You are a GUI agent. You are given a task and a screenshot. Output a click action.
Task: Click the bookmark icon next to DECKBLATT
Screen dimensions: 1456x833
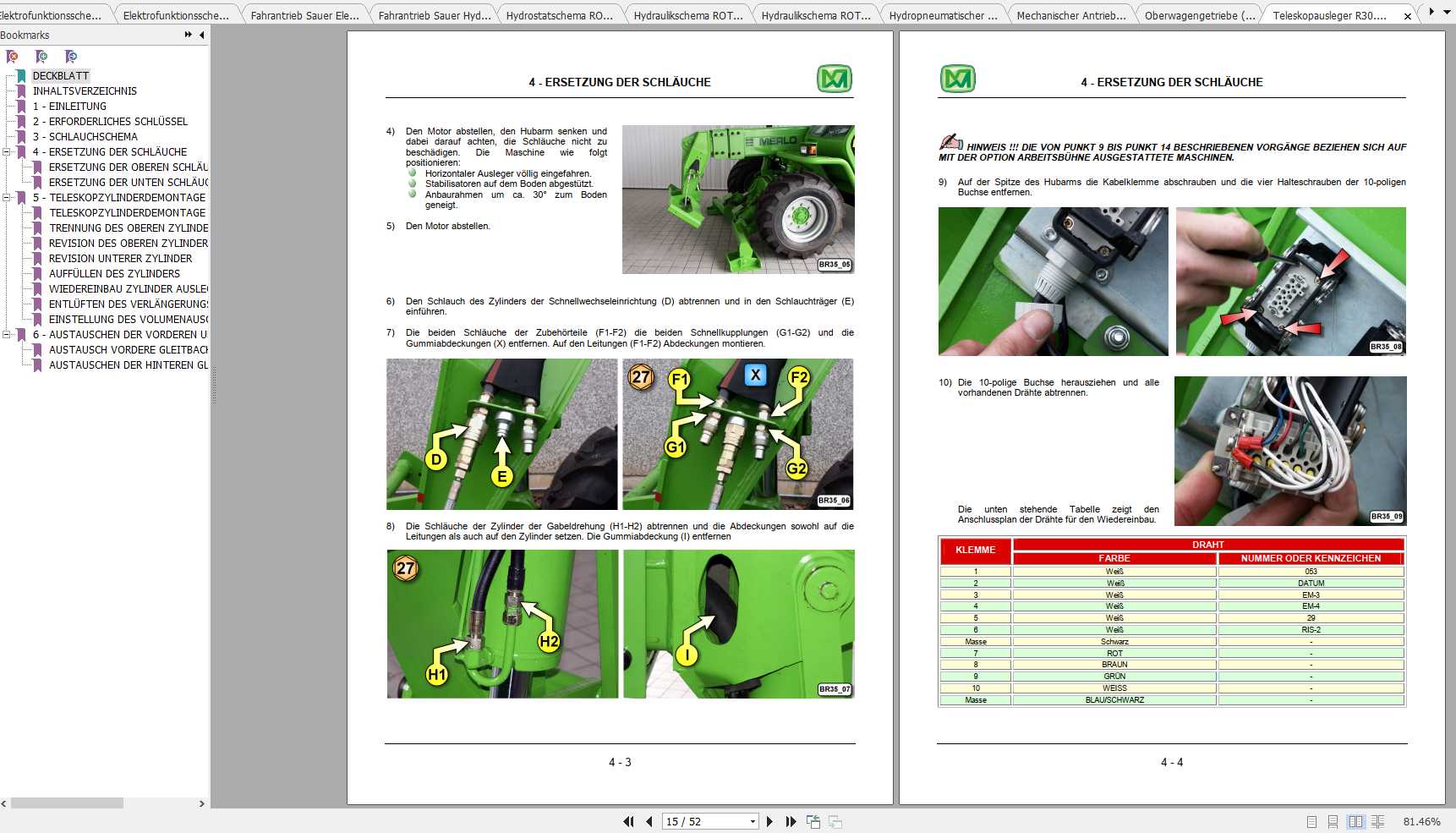point(21,76)
